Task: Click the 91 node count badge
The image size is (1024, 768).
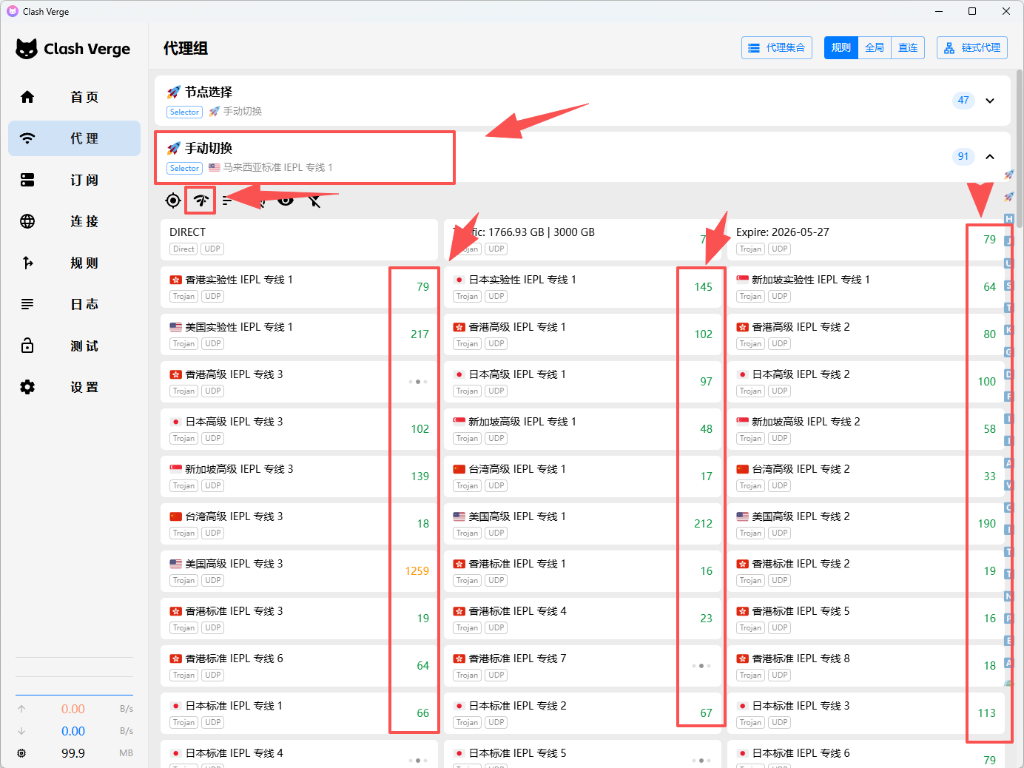Action: pos(963,157)
